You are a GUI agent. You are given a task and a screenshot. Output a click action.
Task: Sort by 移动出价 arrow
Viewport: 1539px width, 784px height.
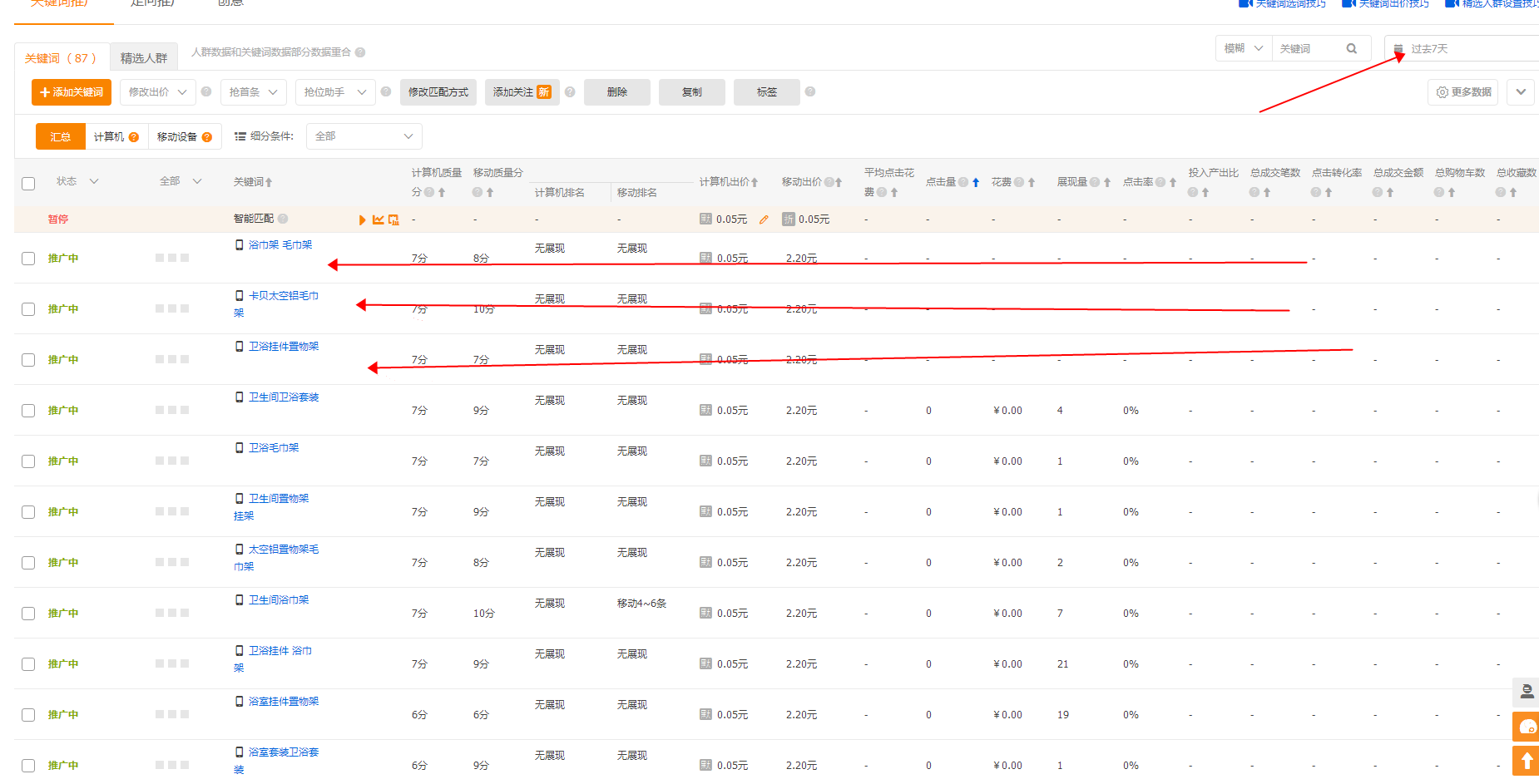(x=839, y=182)
